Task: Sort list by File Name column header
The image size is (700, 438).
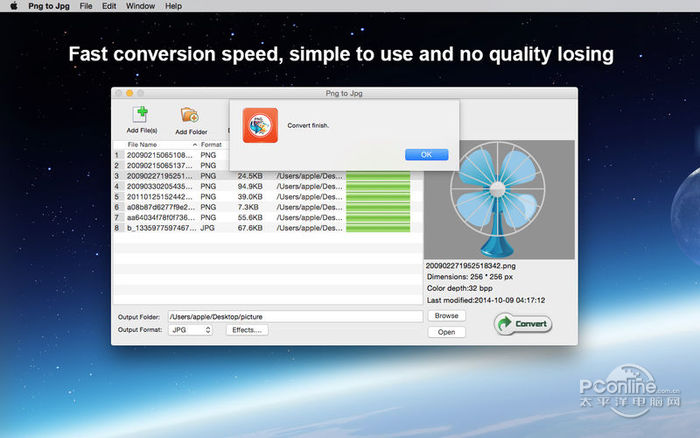Action: coord(142,145)
